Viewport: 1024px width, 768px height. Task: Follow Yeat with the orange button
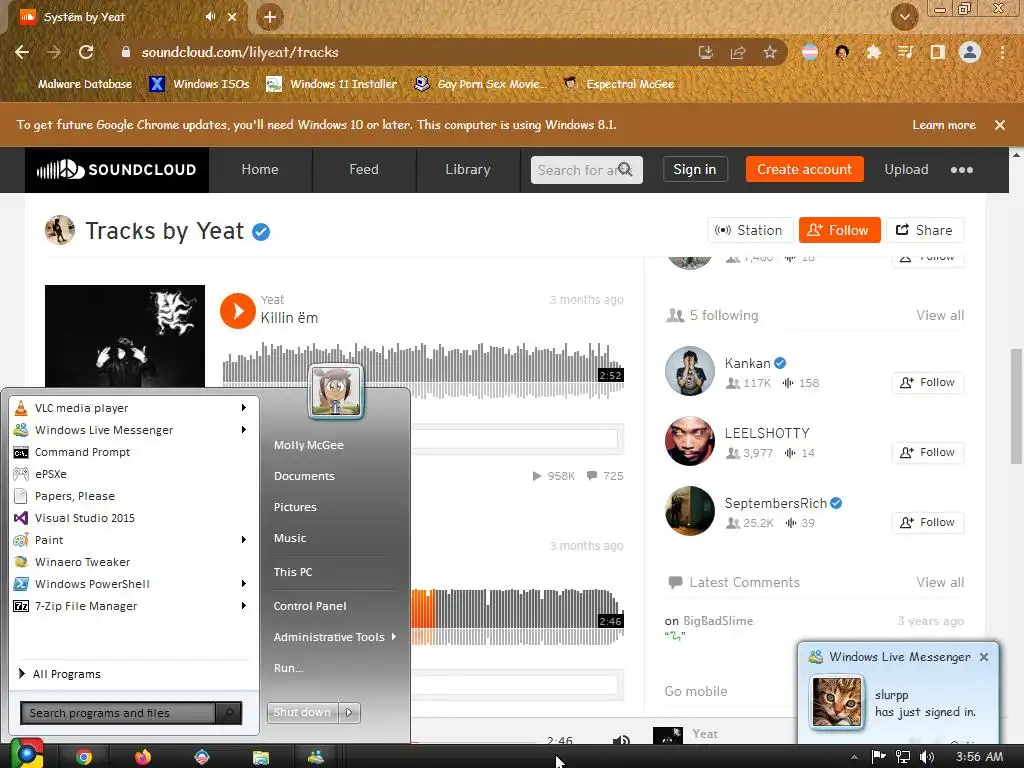(x=839, y=231)
